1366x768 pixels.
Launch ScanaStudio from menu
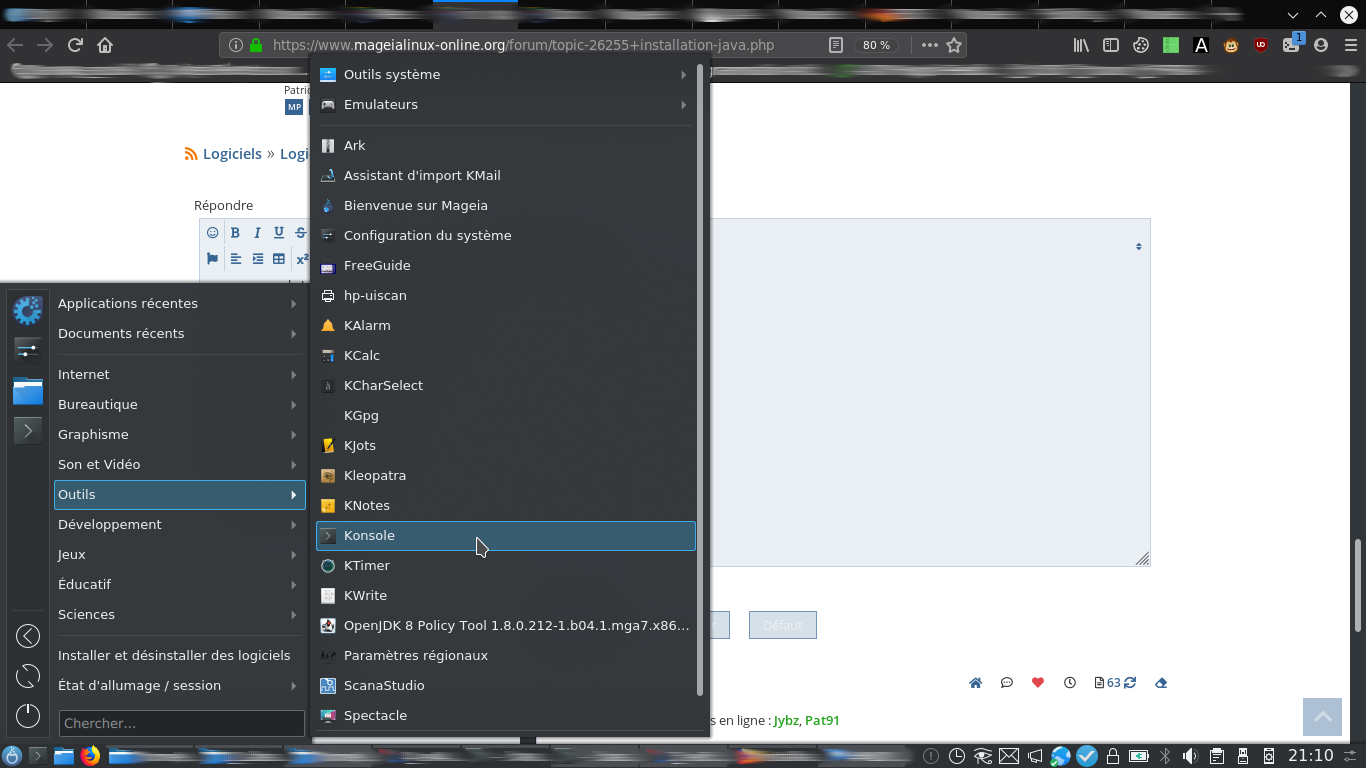[505, 685]
